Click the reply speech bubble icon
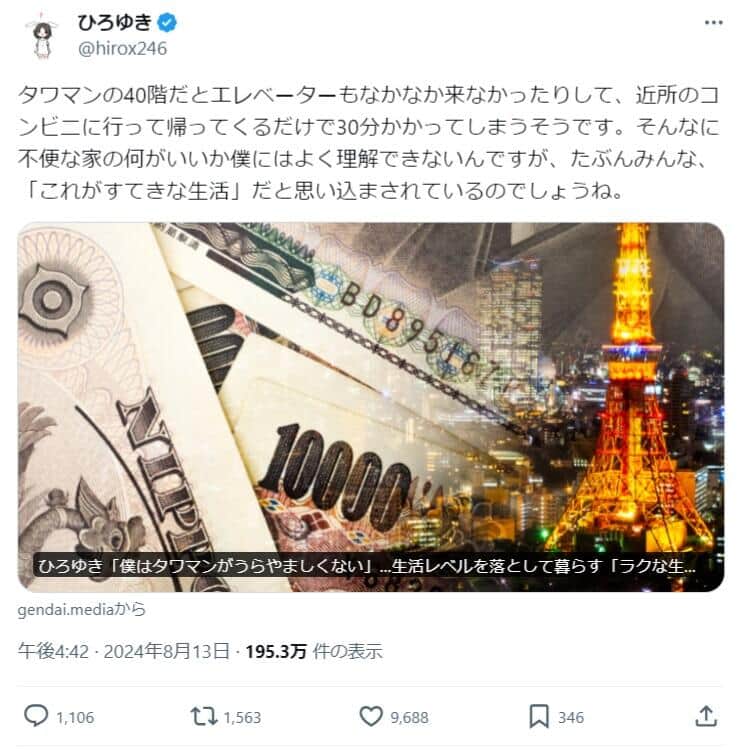Image resolution: width=742 pixels, height=750 pixels. coord(36,716)
